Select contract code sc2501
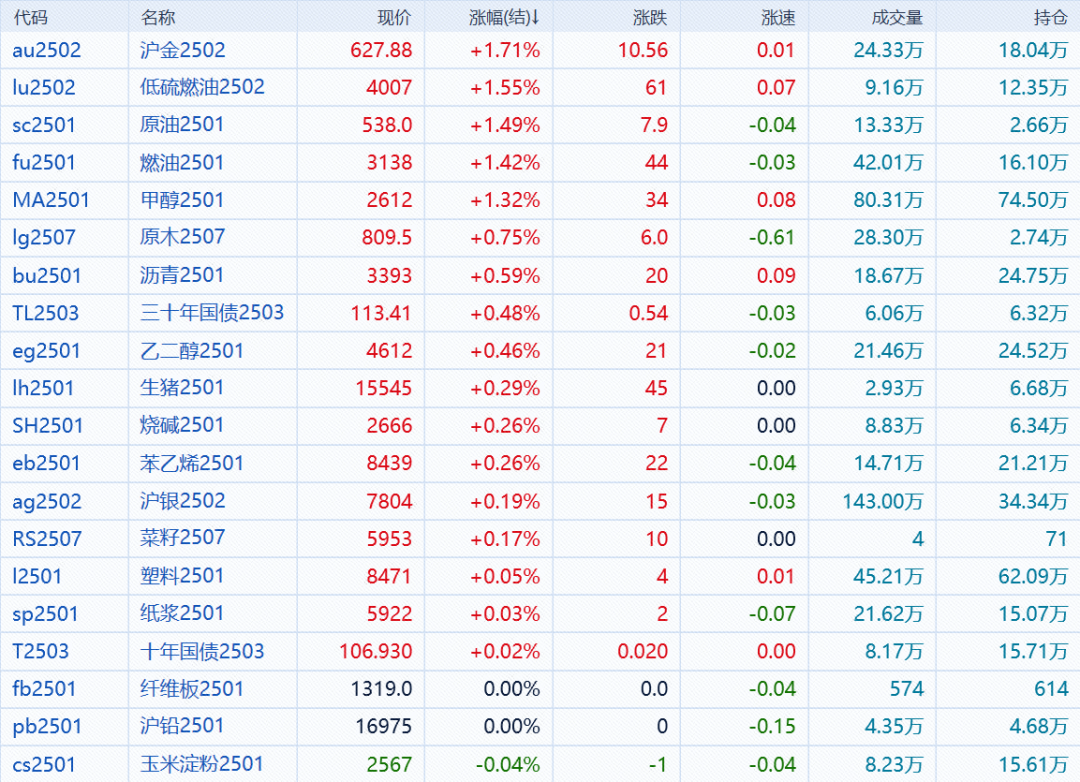Image resolution: width=1080 pixels, height=782 pixels. 44,125
